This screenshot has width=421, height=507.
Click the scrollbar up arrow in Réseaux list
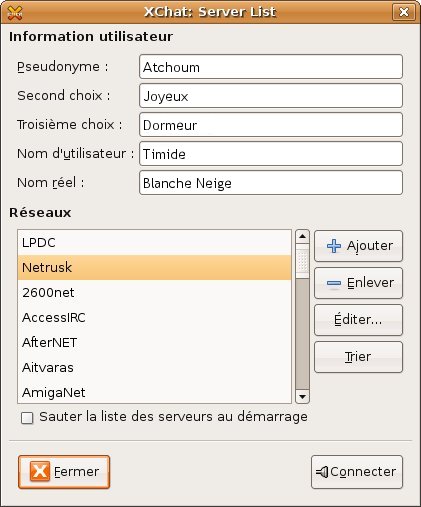pos(302,237)
